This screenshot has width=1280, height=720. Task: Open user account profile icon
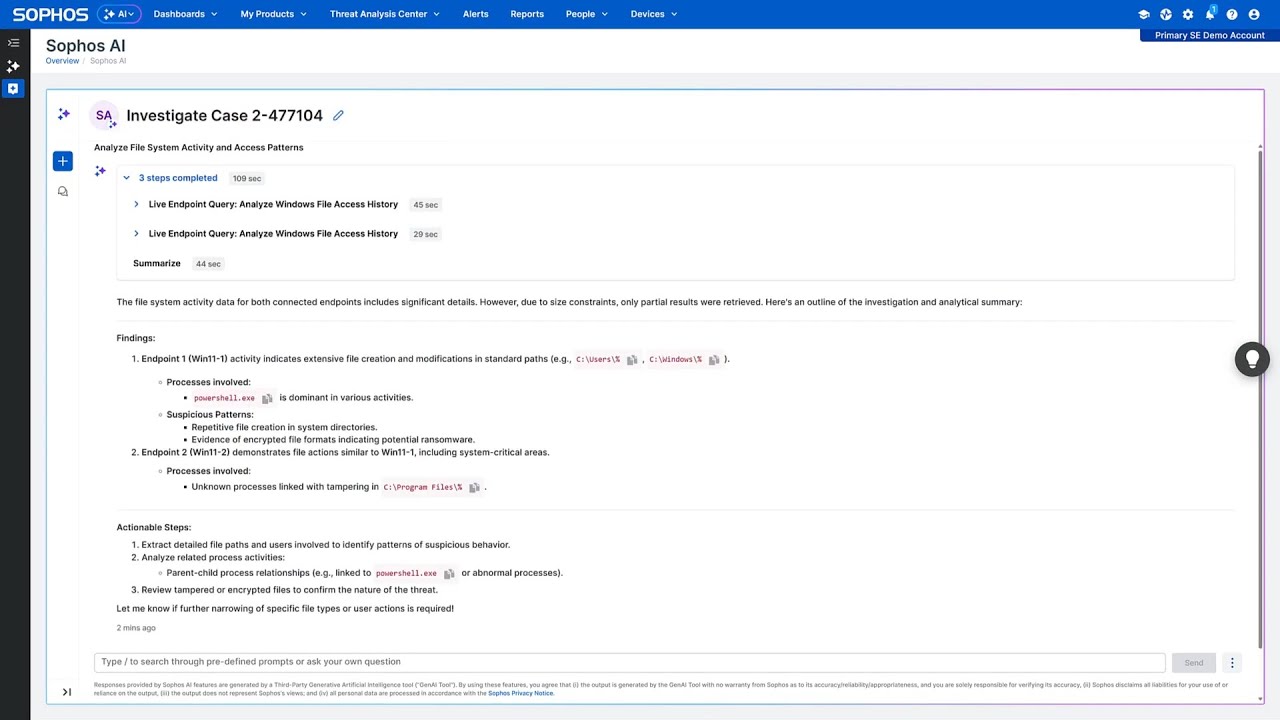[1254, 14]
